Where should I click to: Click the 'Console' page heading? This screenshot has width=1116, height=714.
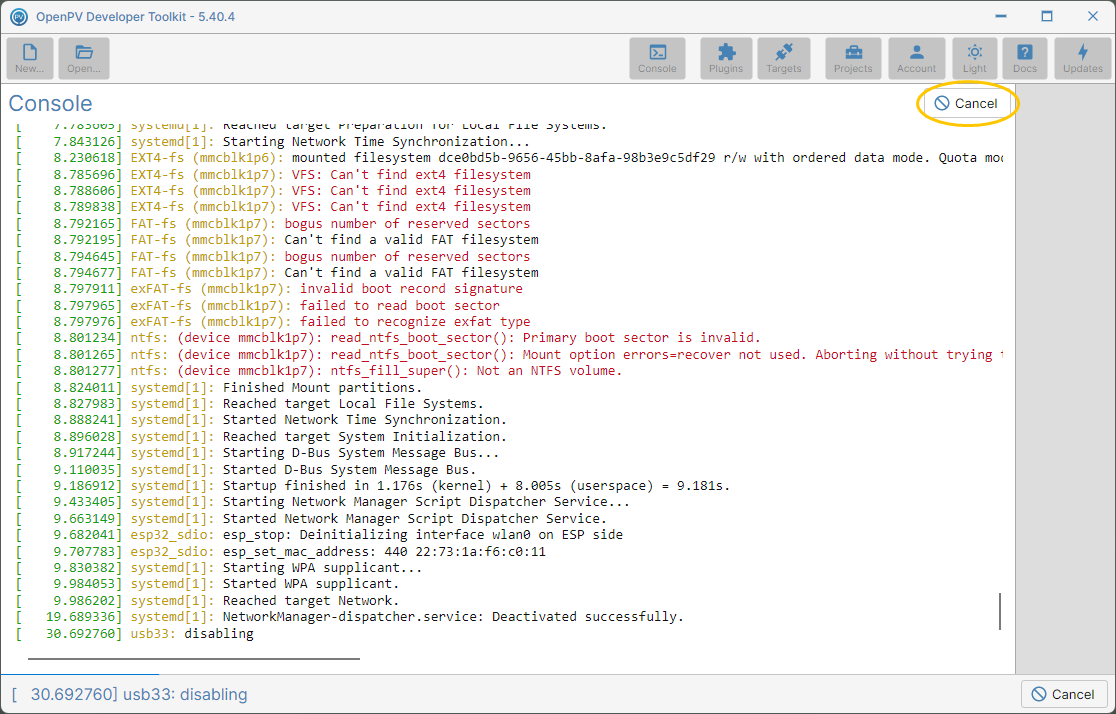(x=51, y=103)
